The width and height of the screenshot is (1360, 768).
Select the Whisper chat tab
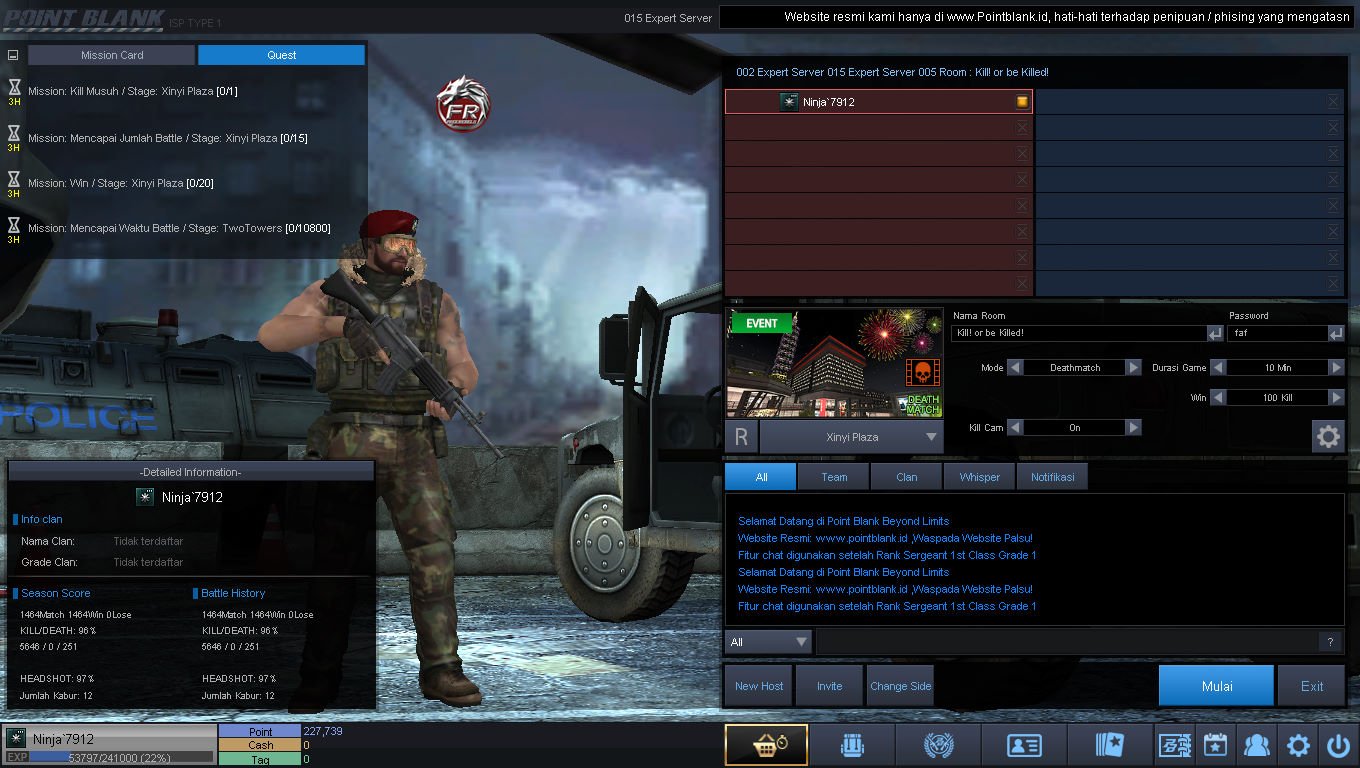(x=979, y=477)
